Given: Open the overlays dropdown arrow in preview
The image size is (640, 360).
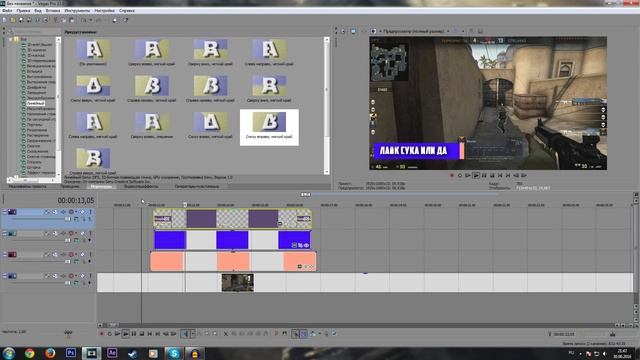Looking at the screenshot, I should point(463,31).
